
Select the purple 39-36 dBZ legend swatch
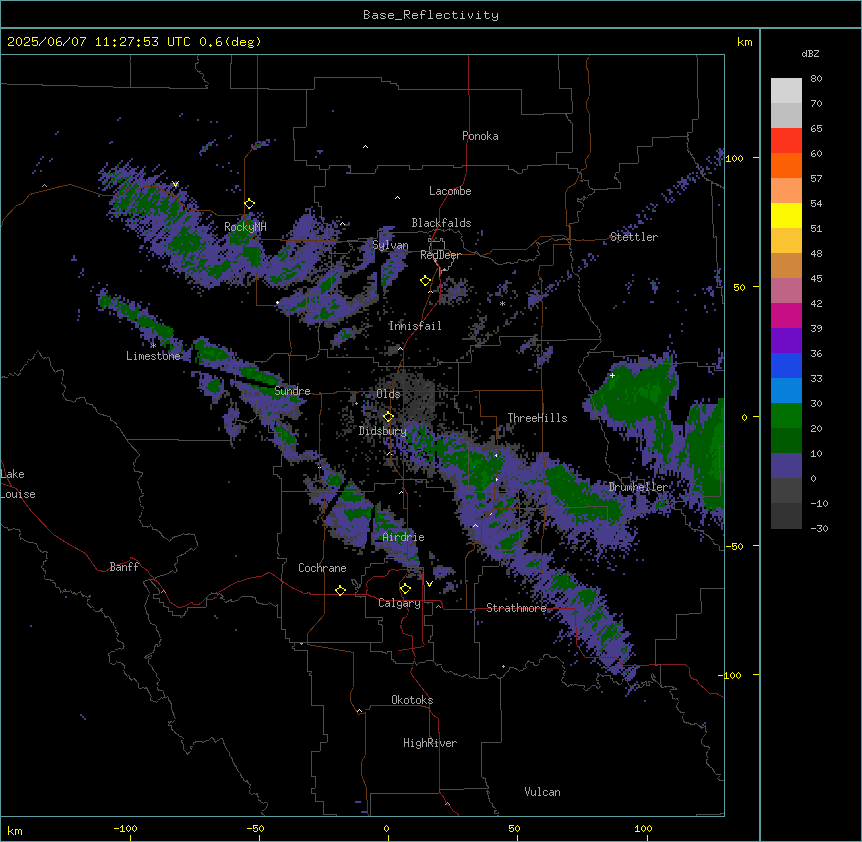786,341
